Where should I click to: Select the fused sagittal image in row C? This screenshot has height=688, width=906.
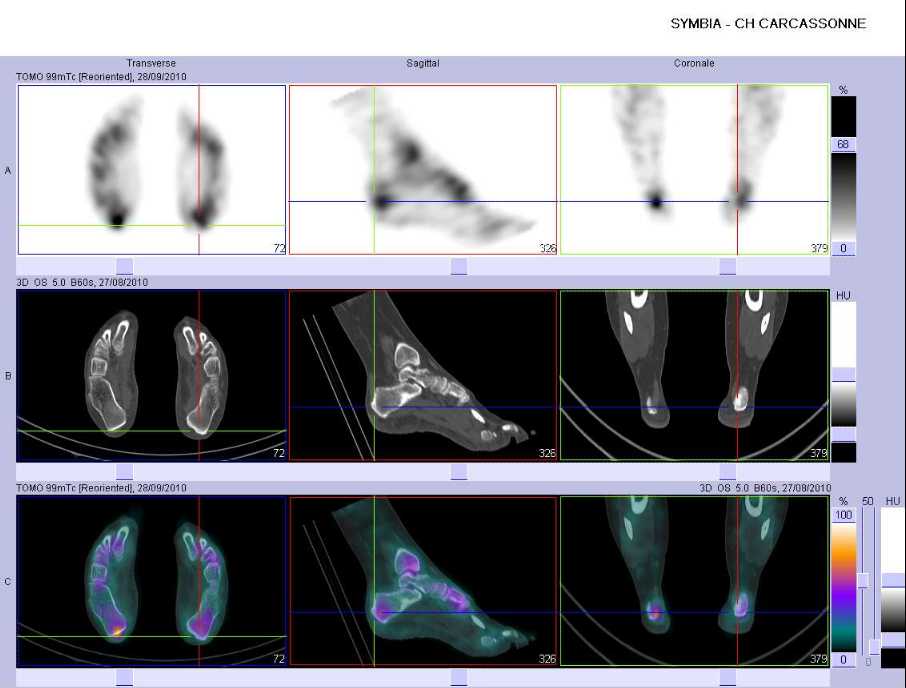[x=423, y=581]
